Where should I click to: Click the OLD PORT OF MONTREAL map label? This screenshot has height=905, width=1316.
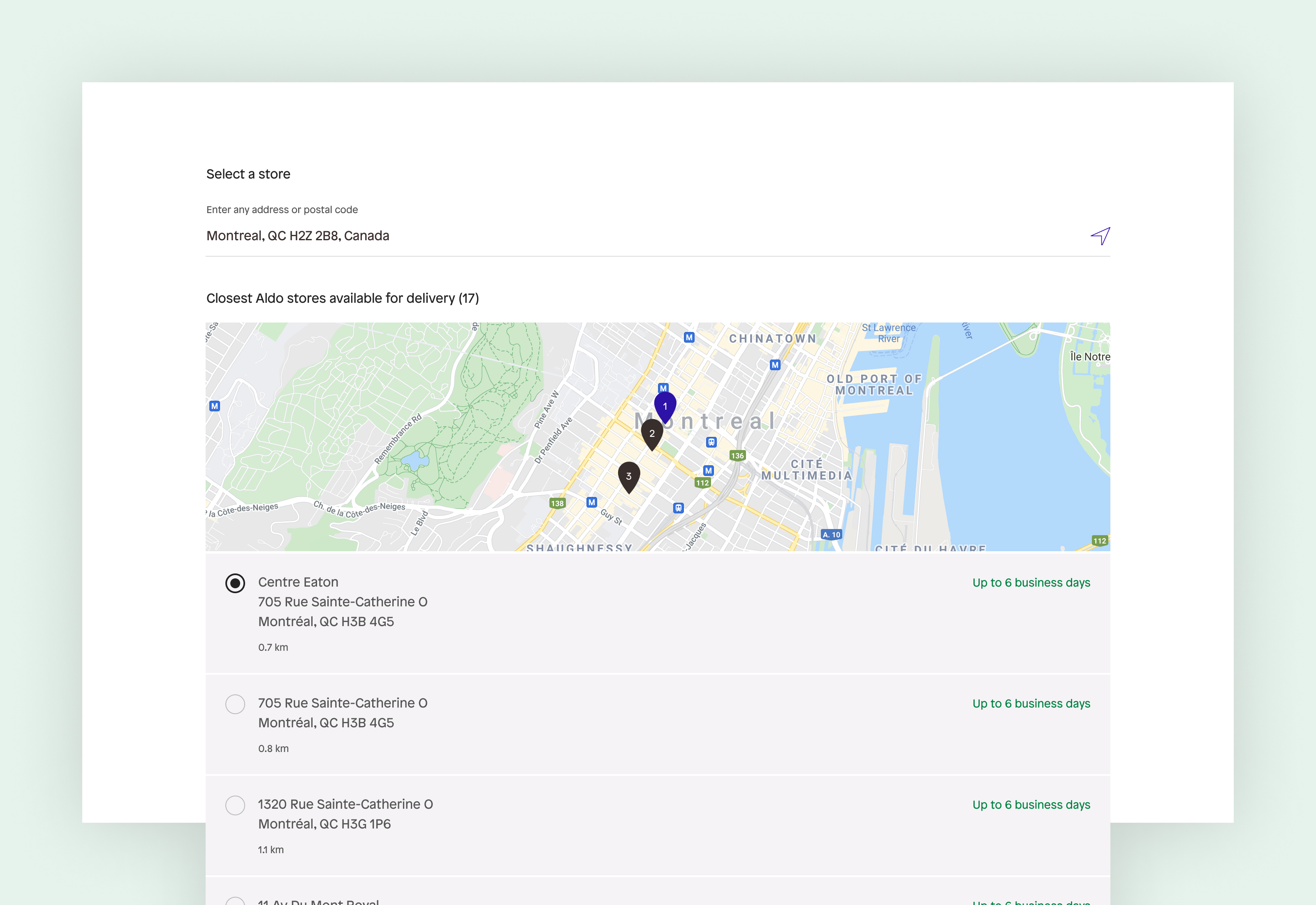[x=874, y=385]
